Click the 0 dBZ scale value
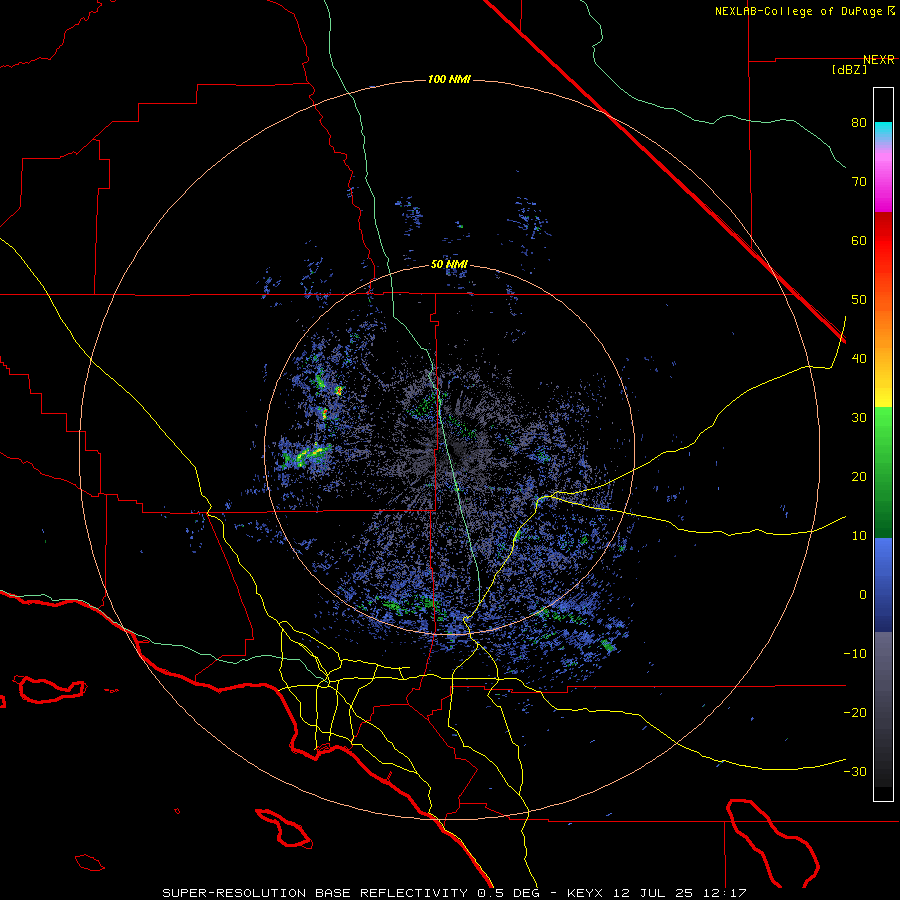 click(x=863, y=595)
